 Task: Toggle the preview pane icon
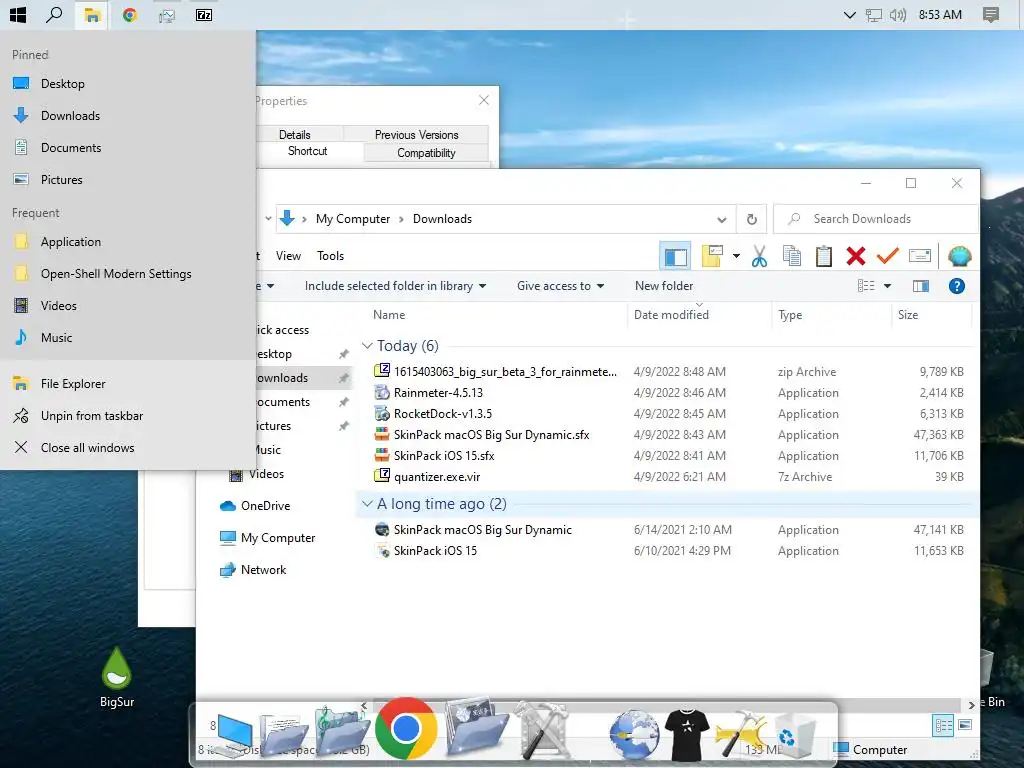pos(921,286)
